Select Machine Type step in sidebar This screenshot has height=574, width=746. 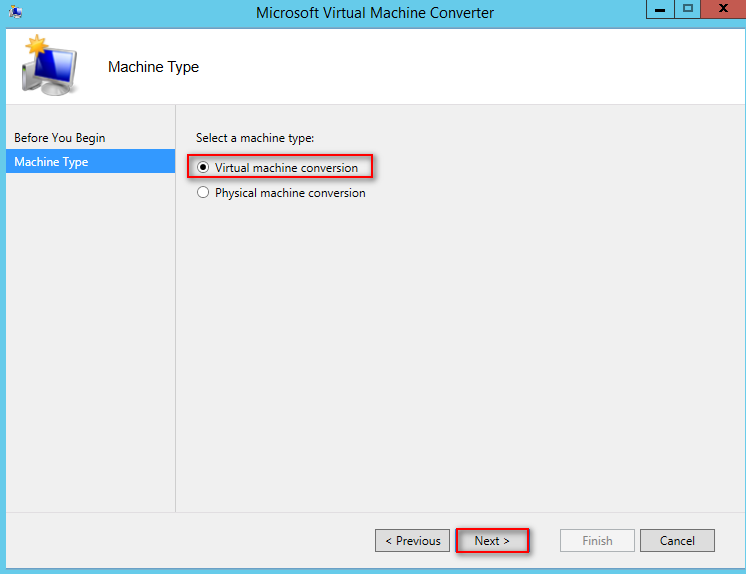[x=90, y=161]
